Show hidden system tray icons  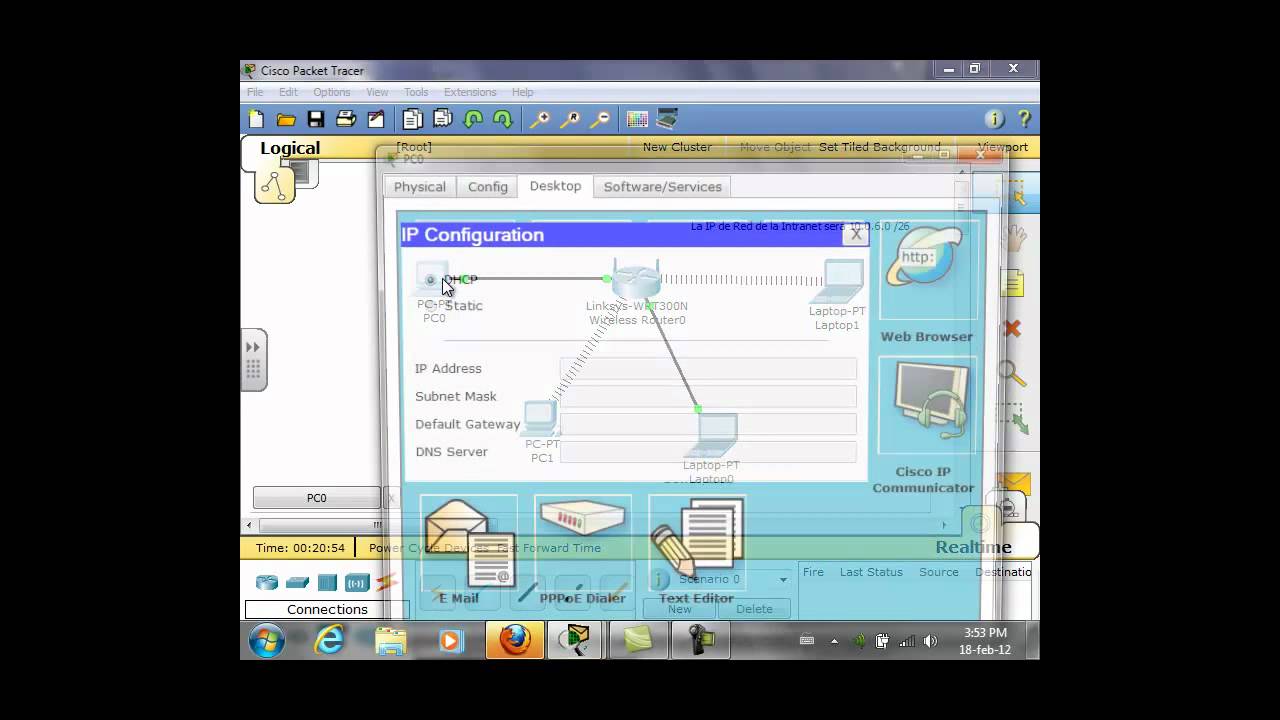point(834,642)
